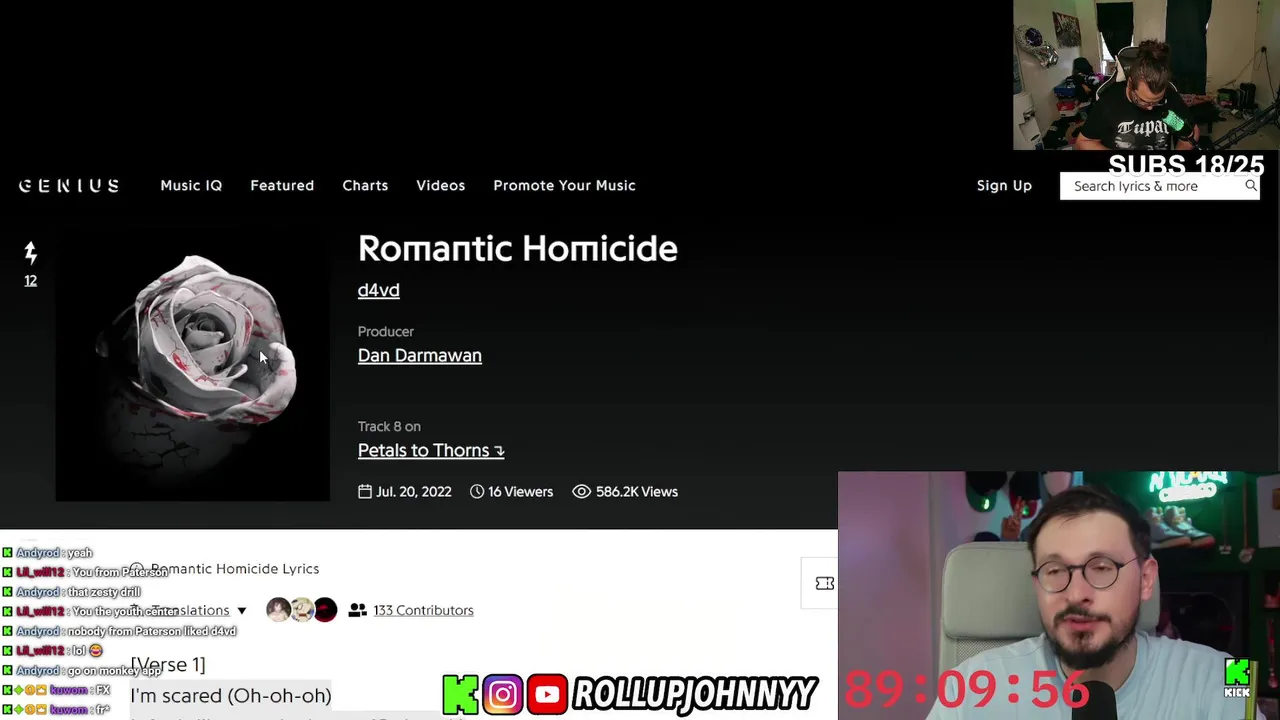Click the 89:09:56 timer overlay

point(966,690)
